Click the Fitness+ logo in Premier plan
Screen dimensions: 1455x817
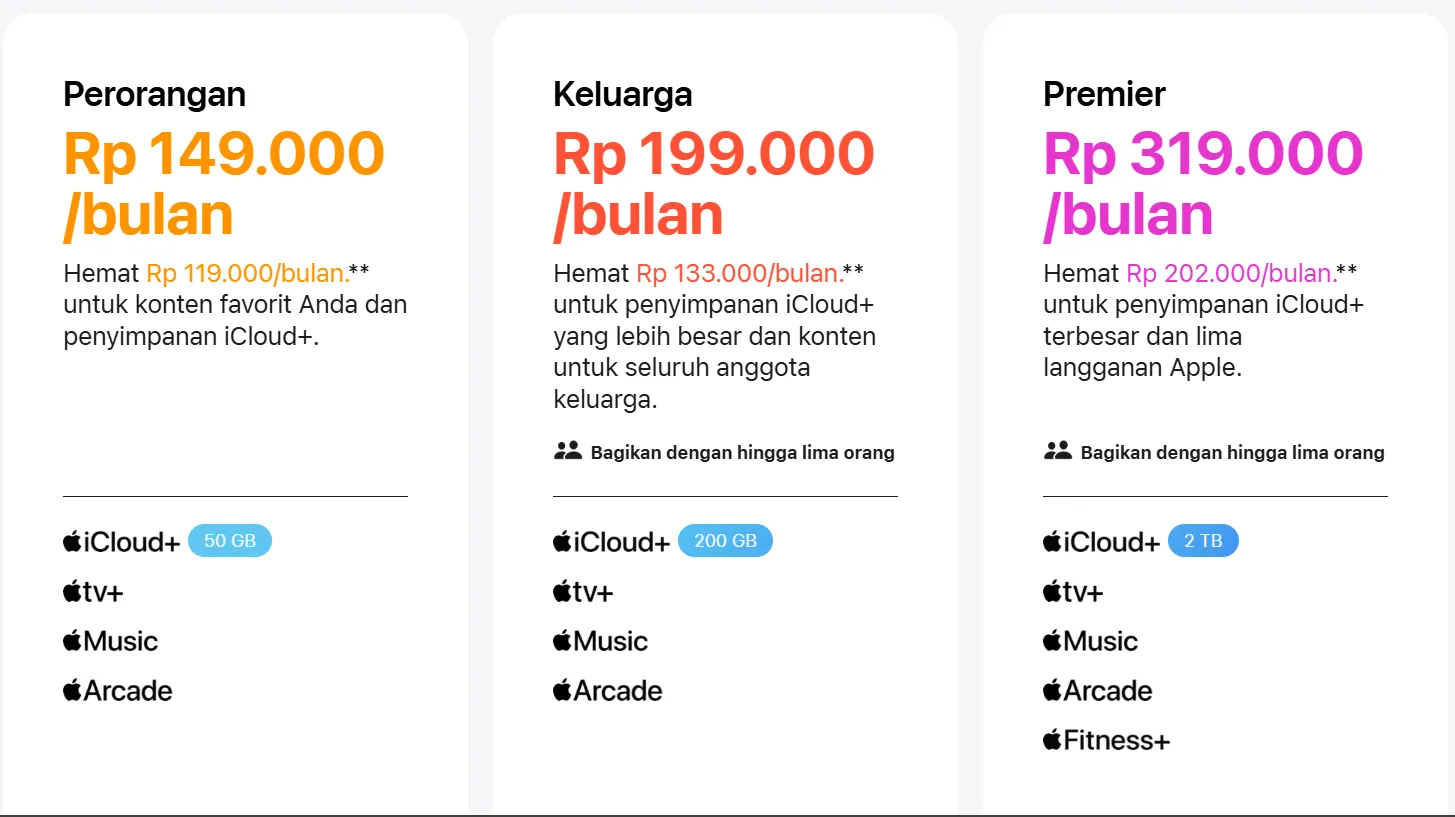1105,741
